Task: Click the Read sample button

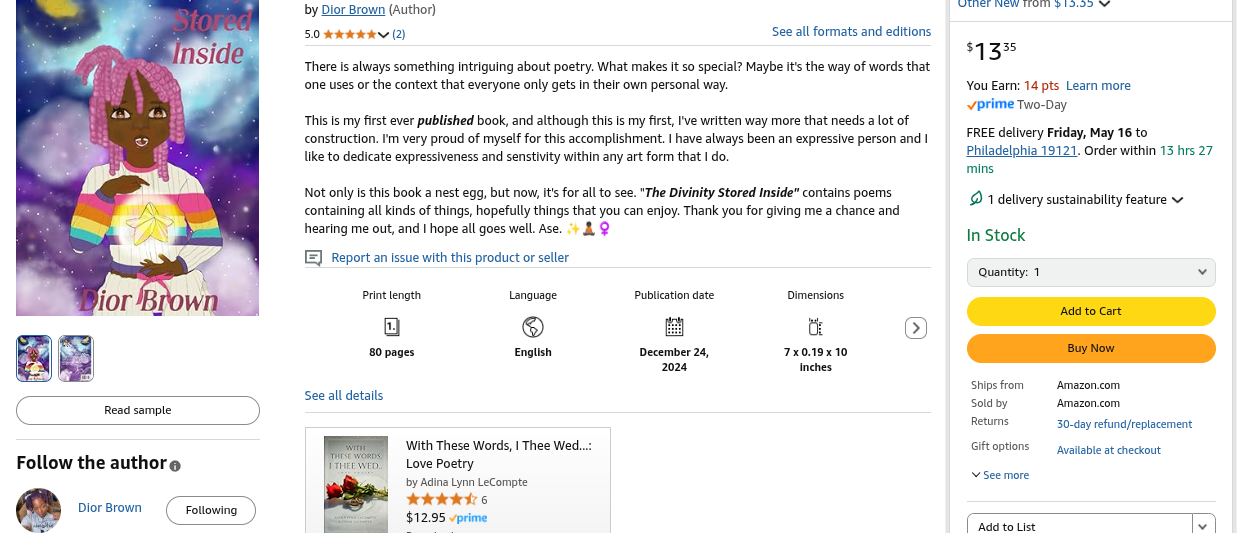Action: pos(138,410)
